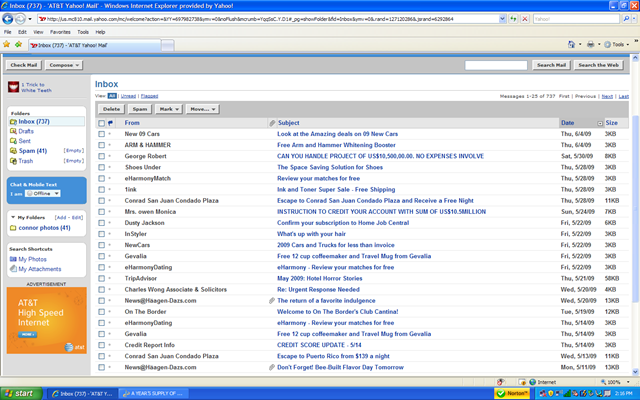This screenshot has height=400, width=640.
Task: Click the Favorites star icon
Action: point(7,44)
